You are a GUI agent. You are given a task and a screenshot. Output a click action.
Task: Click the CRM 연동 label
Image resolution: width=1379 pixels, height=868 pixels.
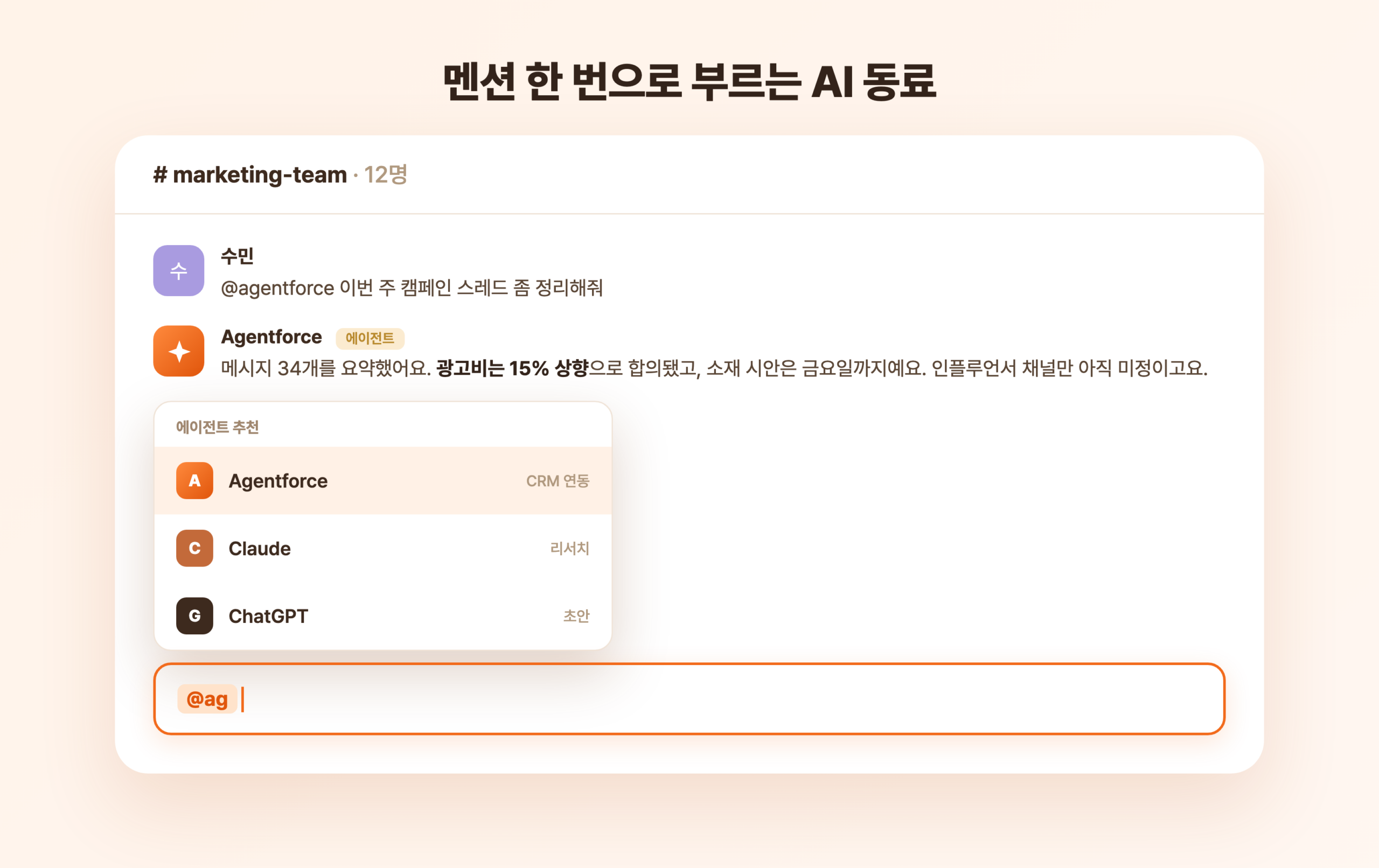point(558,480)
